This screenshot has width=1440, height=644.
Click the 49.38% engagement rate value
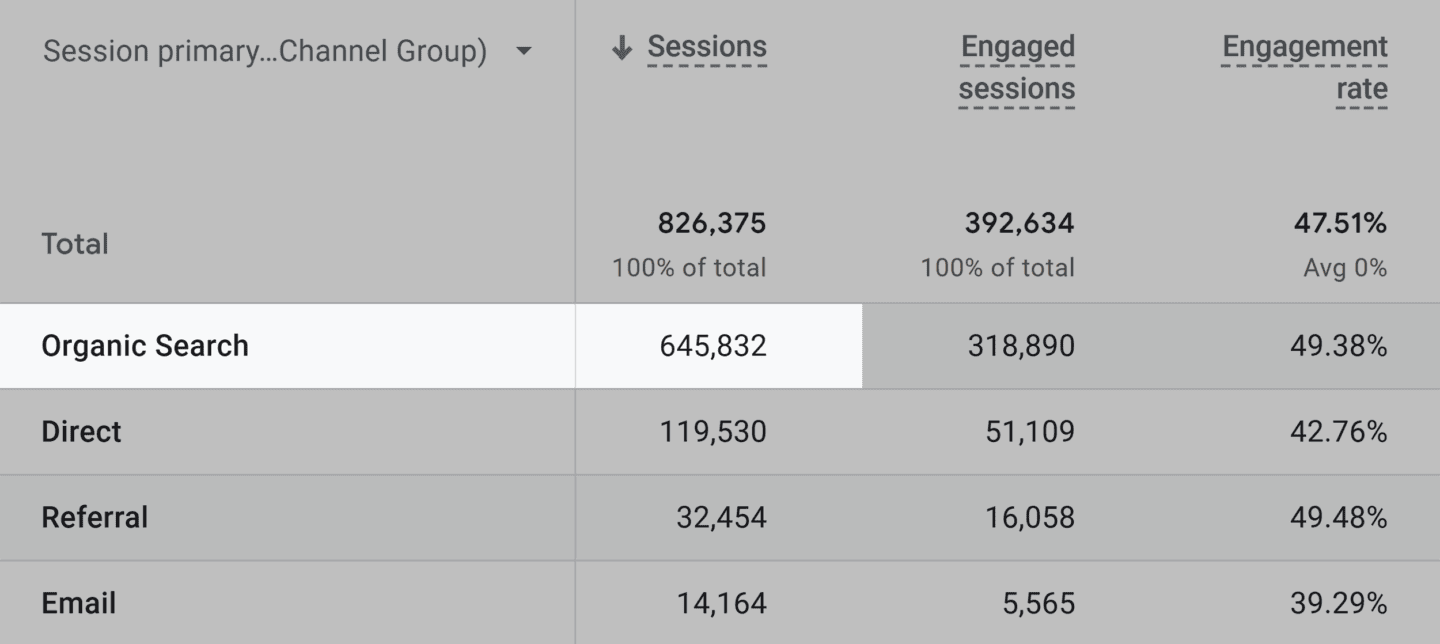click(1337, 345)
